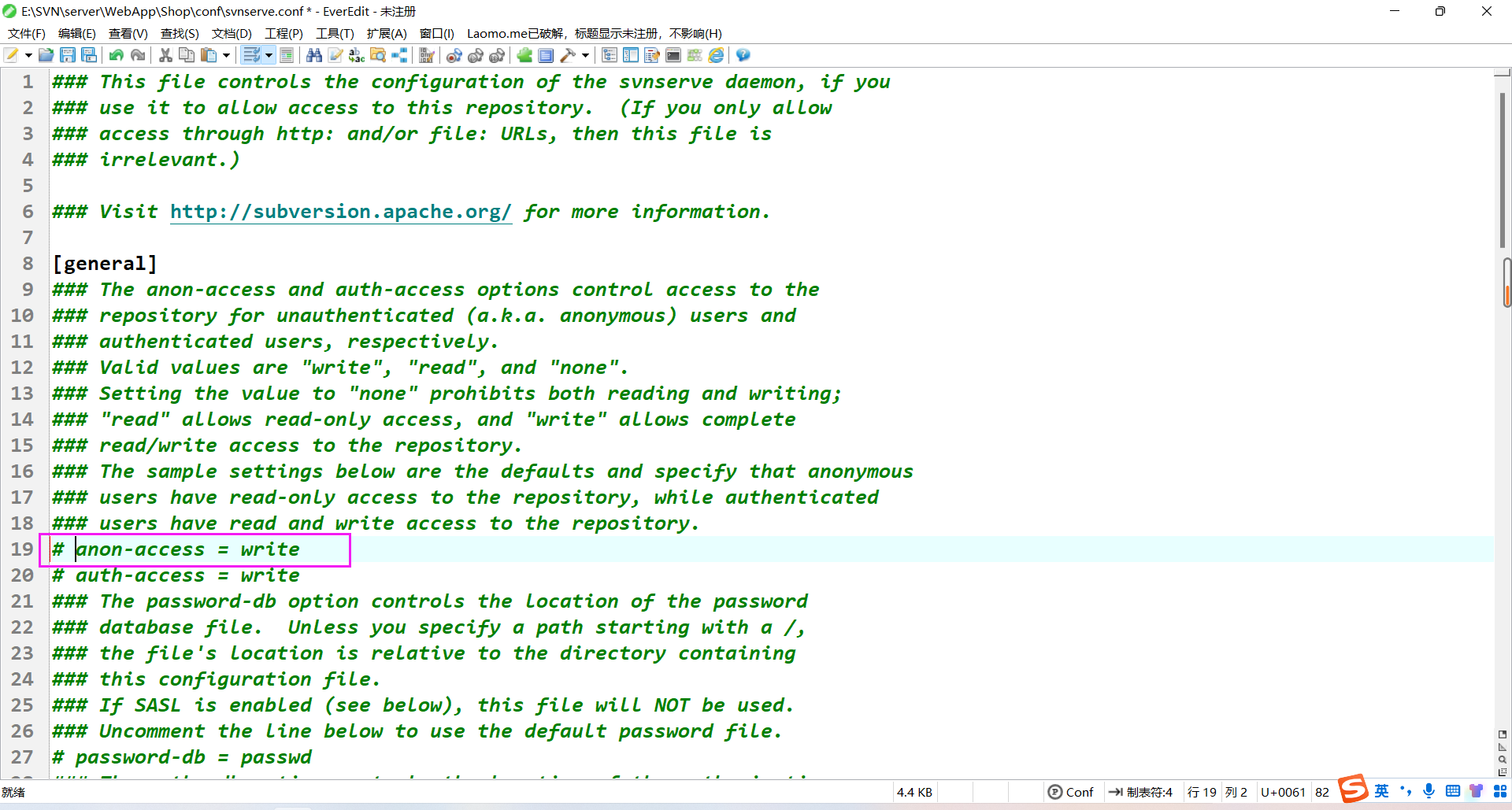Click the 行 19 line indicator

(x=1202, y=792)
